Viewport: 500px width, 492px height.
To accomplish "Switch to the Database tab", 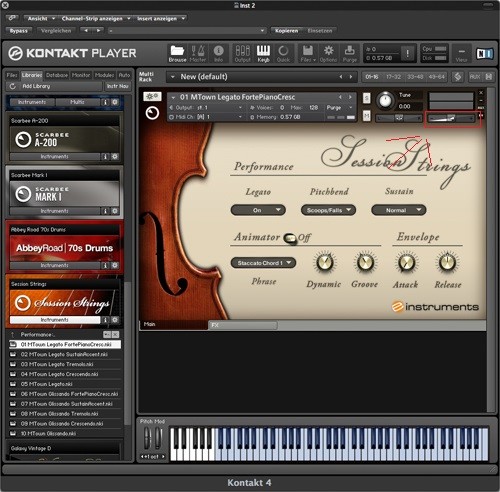I will tap(57, 75).
